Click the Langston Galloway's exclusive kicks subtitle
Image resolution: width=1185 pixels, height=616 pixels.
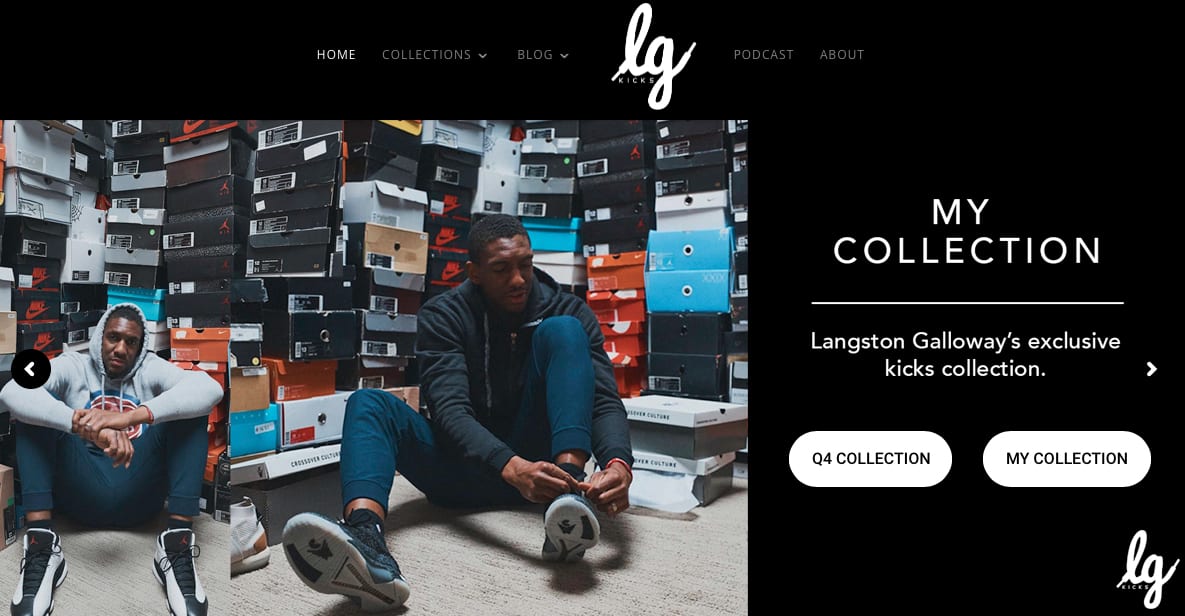point(966,354)
